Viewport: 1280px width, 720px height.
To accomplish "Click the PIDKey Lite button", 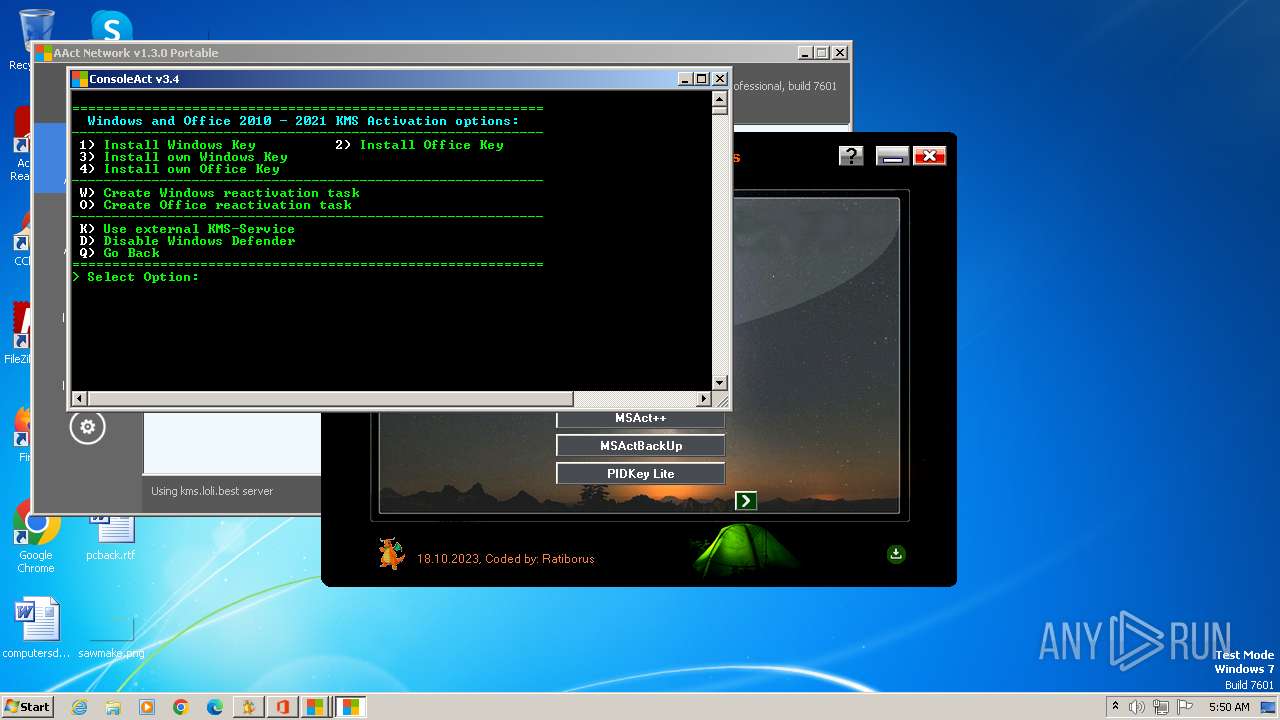I will [x=640, y=474].
